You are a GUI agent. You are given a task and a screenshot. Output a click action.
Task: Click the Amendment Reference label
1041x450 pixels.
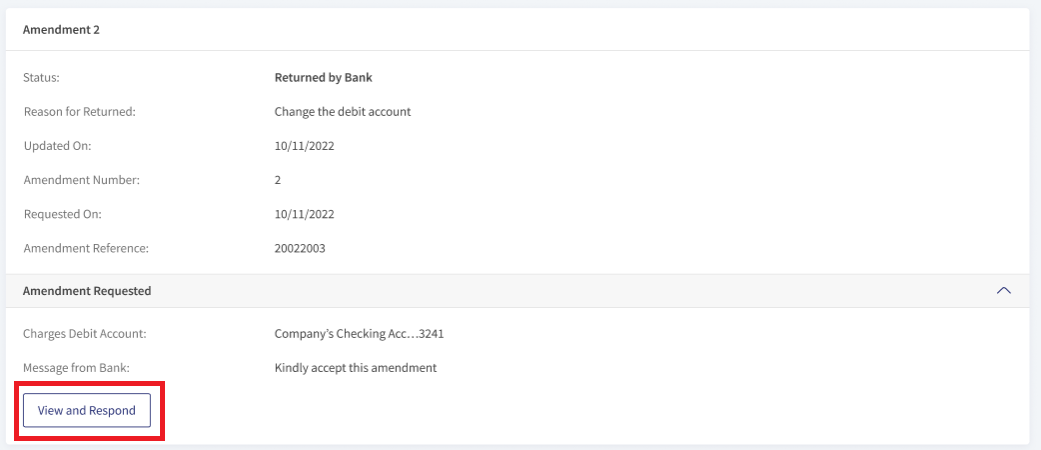click(x=86, y=249)
